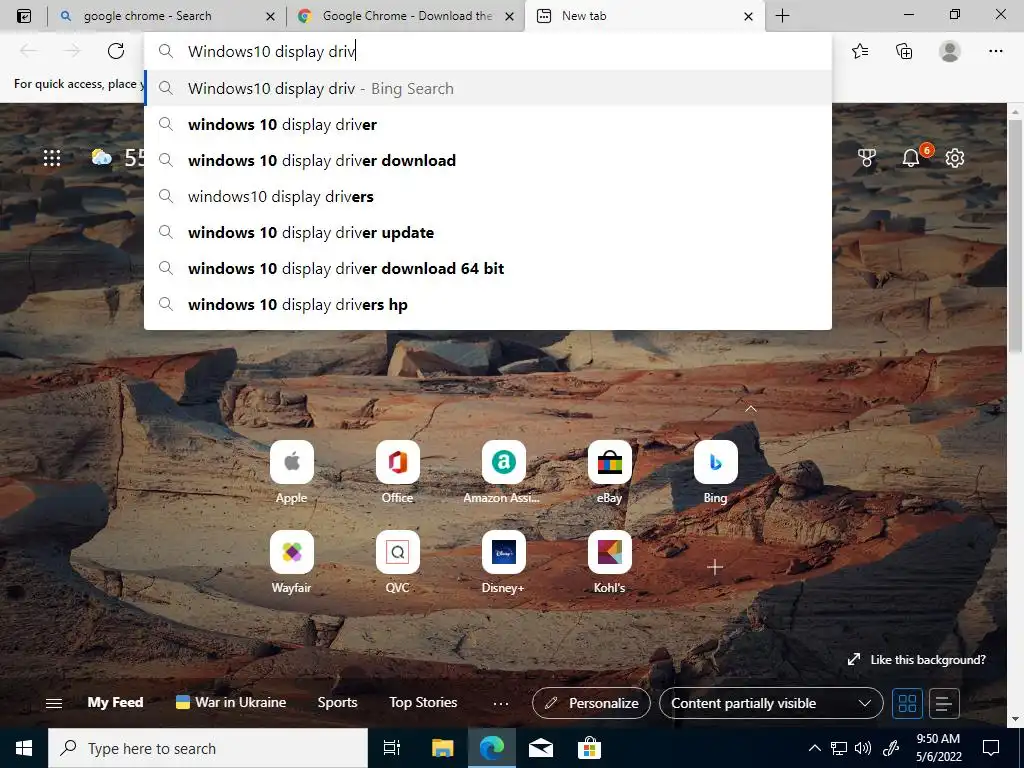Open Task View on taskbar
This screenshot has height=768, width=1024.
tap(392, 748)
